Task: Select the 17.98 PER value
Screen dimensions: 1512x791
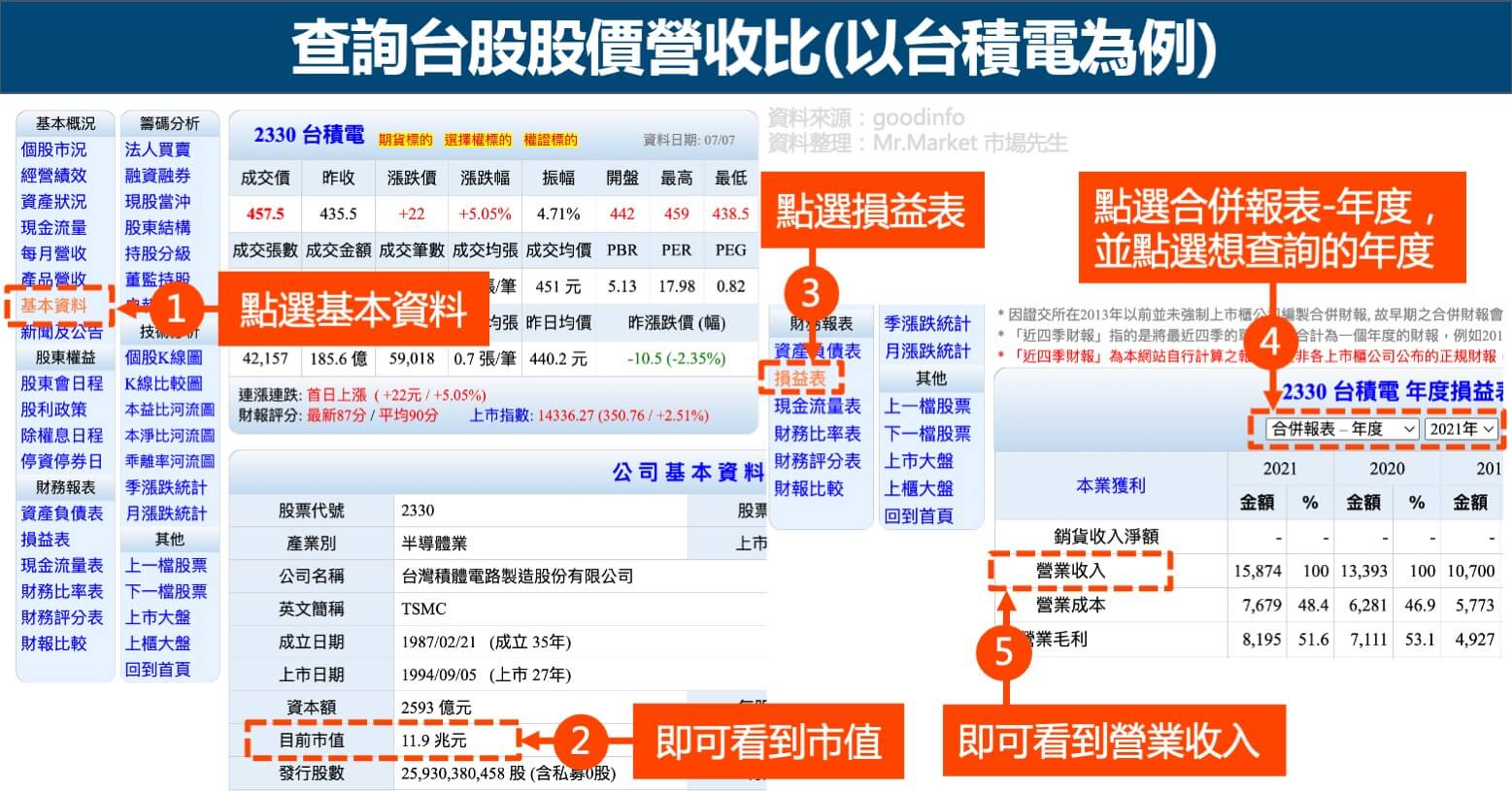Action: click(x=677, y=286)
